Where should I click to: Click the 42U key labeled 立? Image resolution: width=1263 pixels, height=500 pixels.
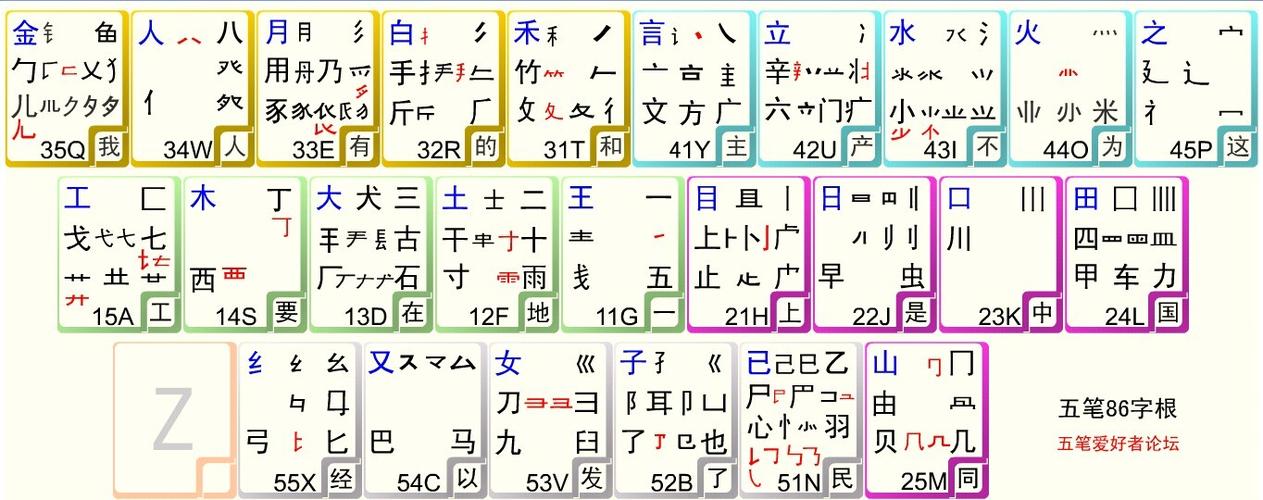(x=819, y=88)
